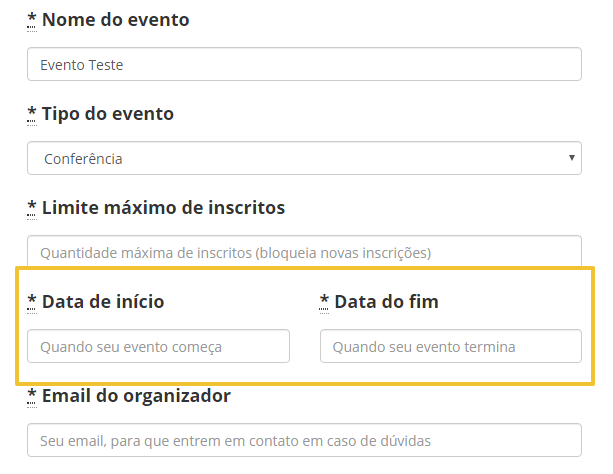
Task: Click the Limite máximo de inscritos label
Action: 163,207
